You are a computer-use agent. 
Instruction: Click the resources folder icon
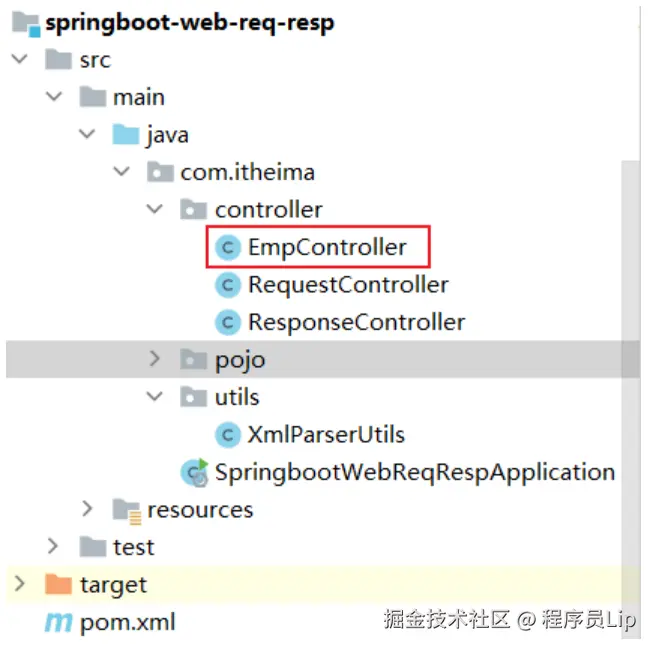click(126, 510)
